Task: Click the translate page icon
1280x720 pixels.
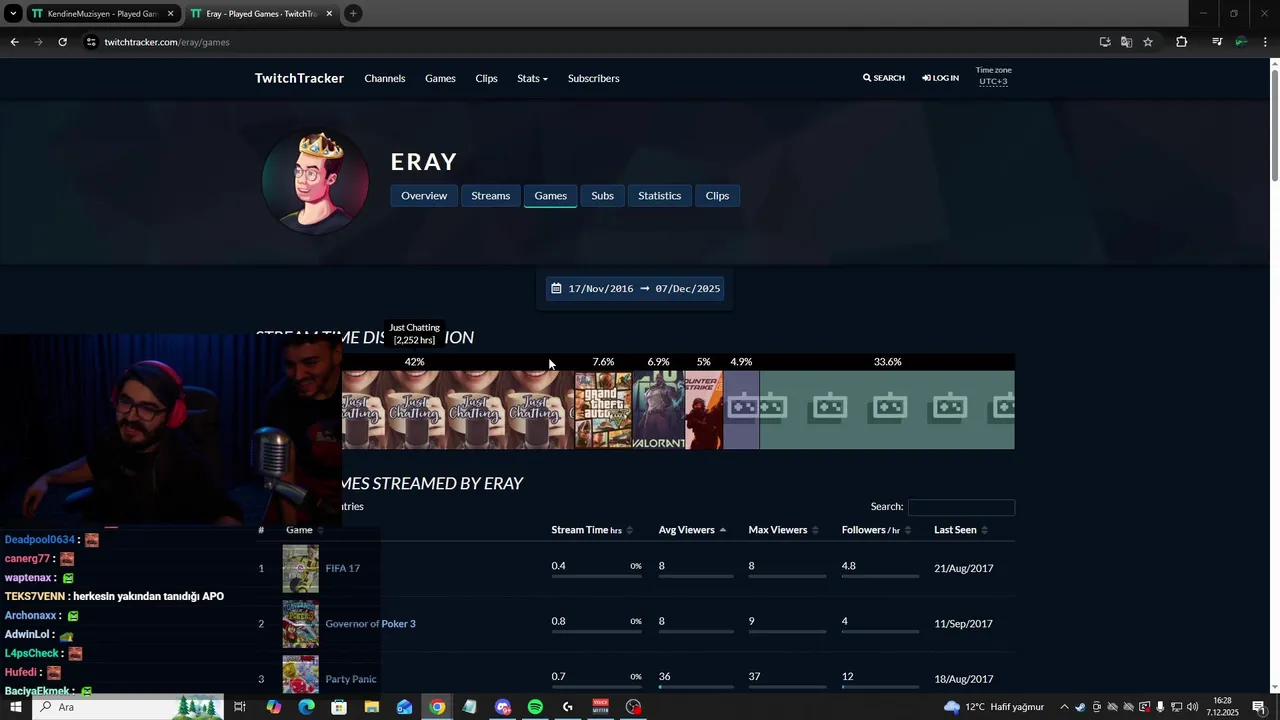Action: 1126,42
